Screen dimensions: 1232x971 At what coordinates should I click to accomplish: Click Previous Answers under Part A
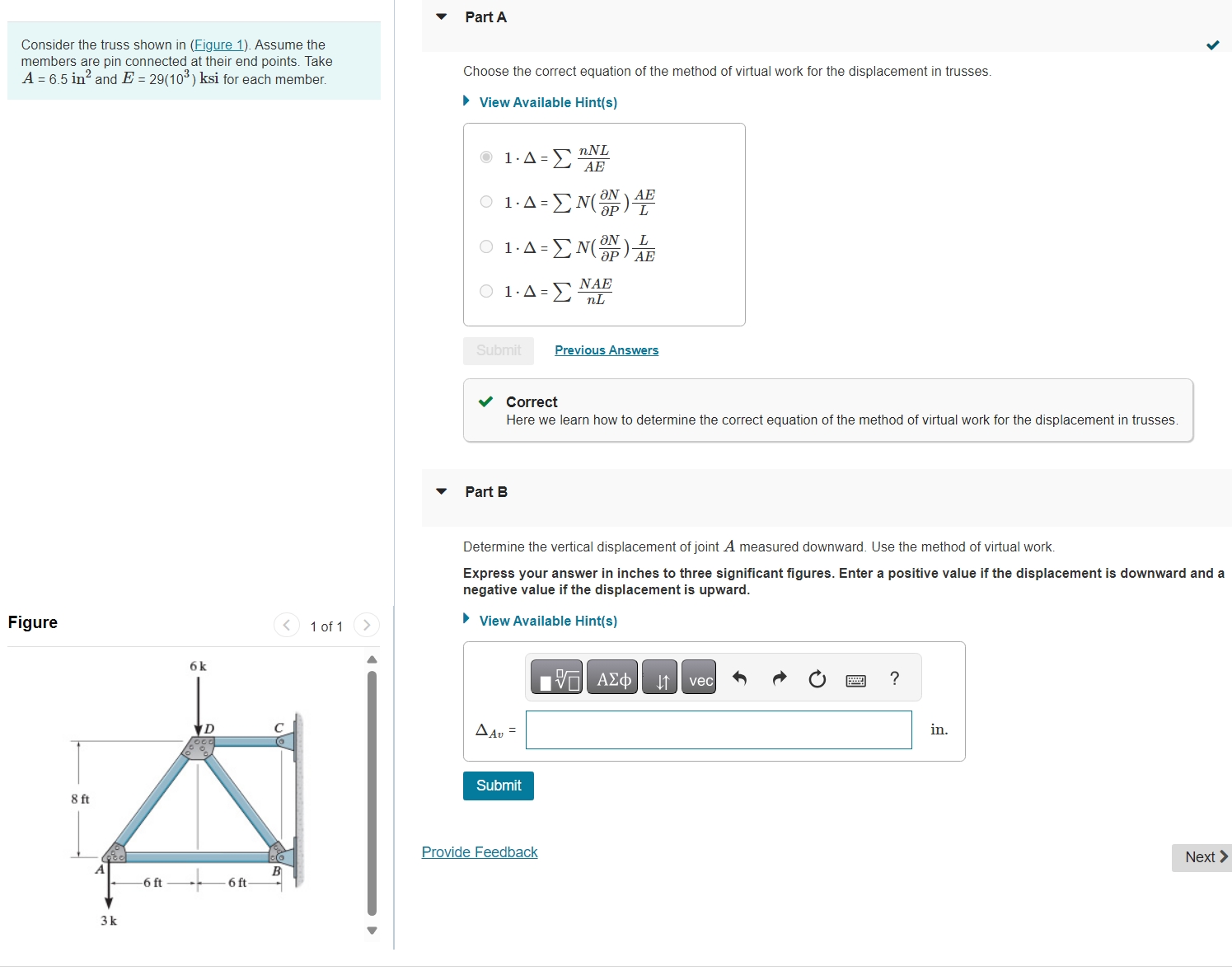point(607,350)
